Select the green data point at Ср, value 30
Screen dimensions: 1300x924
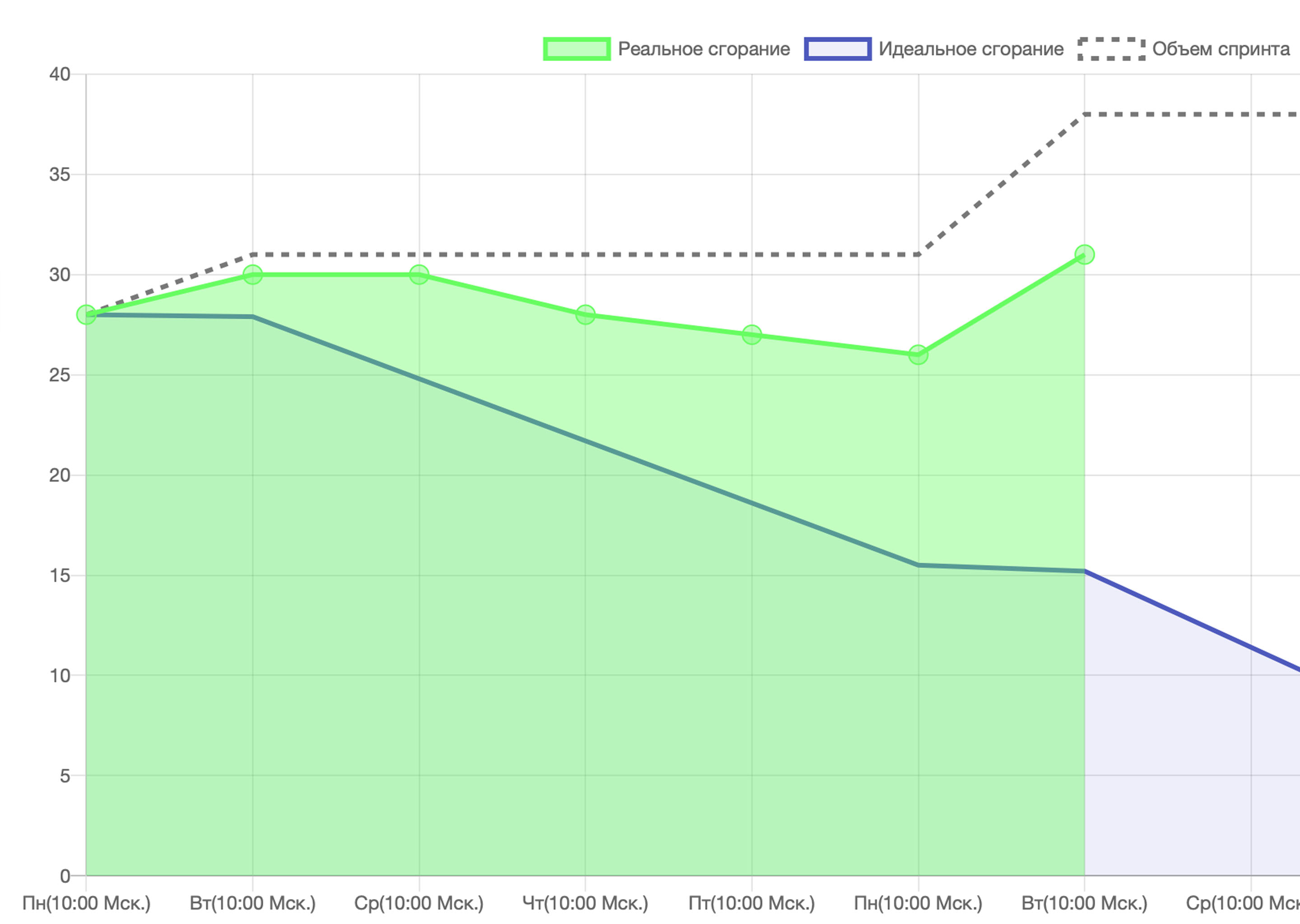click(419, 275)
